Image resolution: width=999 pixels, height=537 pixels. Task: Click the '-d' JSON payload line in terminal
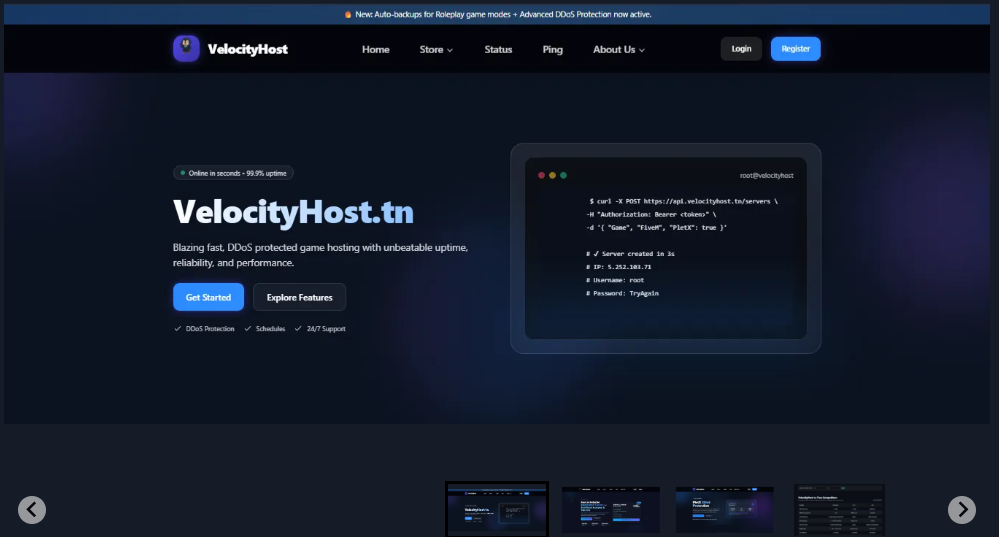656,227
